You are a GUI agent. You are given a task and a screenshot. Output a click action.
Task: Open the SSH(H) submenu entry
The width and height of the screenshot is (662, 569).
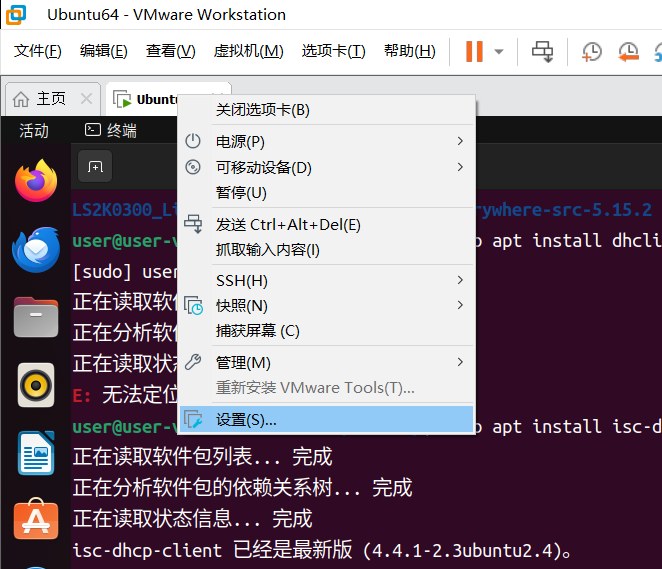[x=326, y=280]
